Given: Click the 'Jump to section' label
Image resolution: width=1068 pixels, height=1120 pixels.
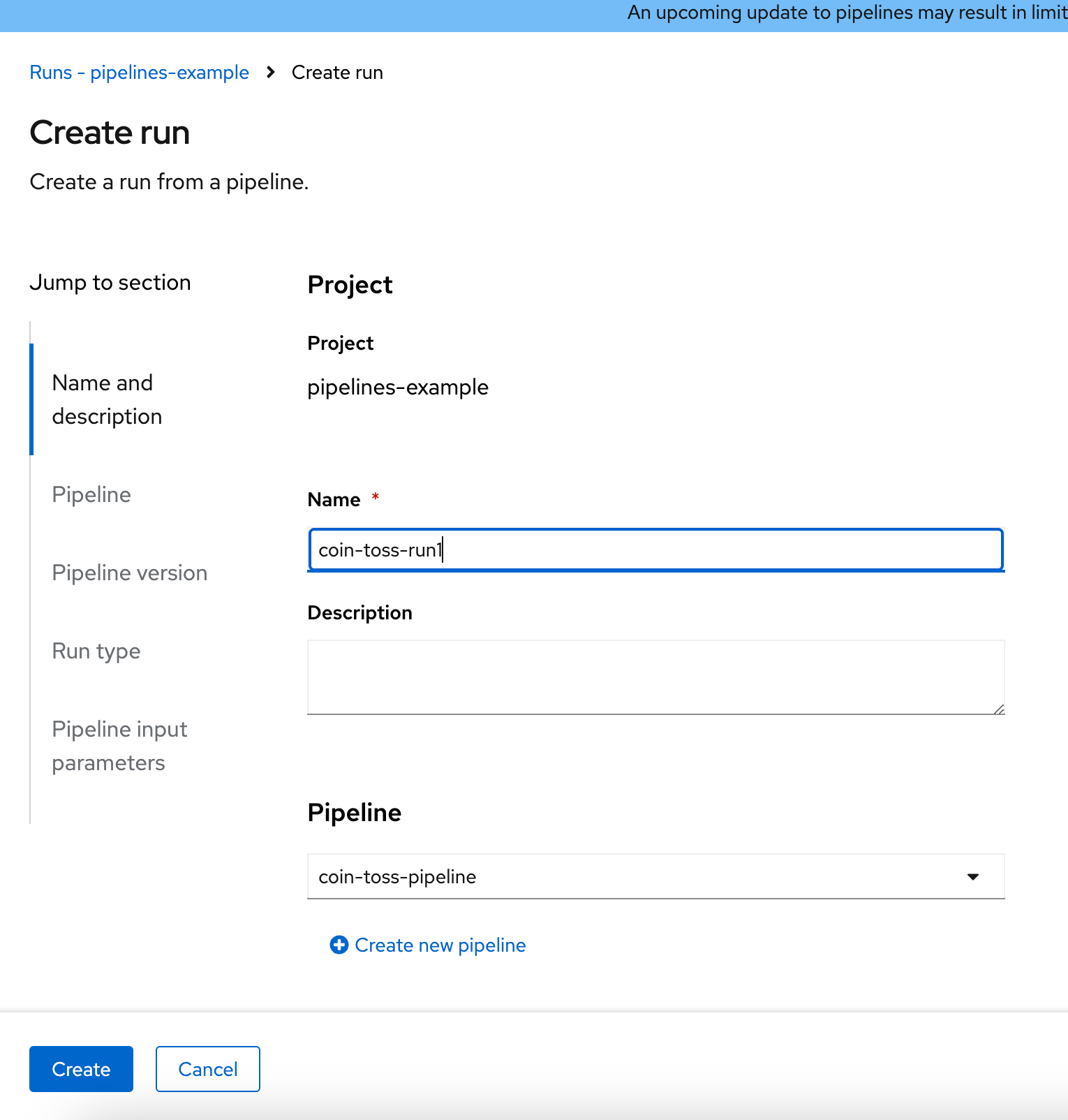Looking at the screenshot, I should pos(110,282).
